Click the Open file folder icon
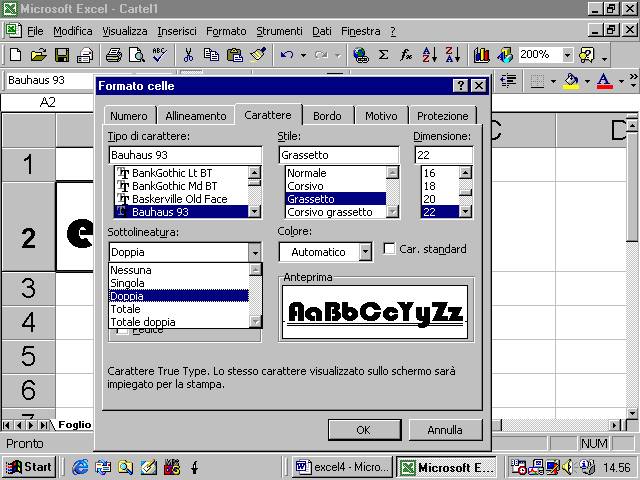Viewport: 640px width, 480px height. tap(38, 55)
